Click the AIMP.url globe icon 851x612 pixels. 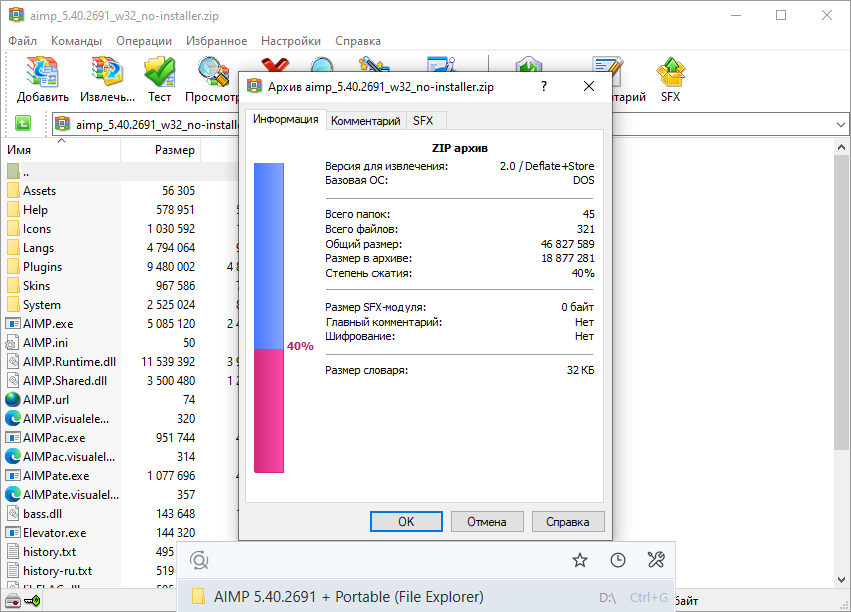click(x=13, y=399)
